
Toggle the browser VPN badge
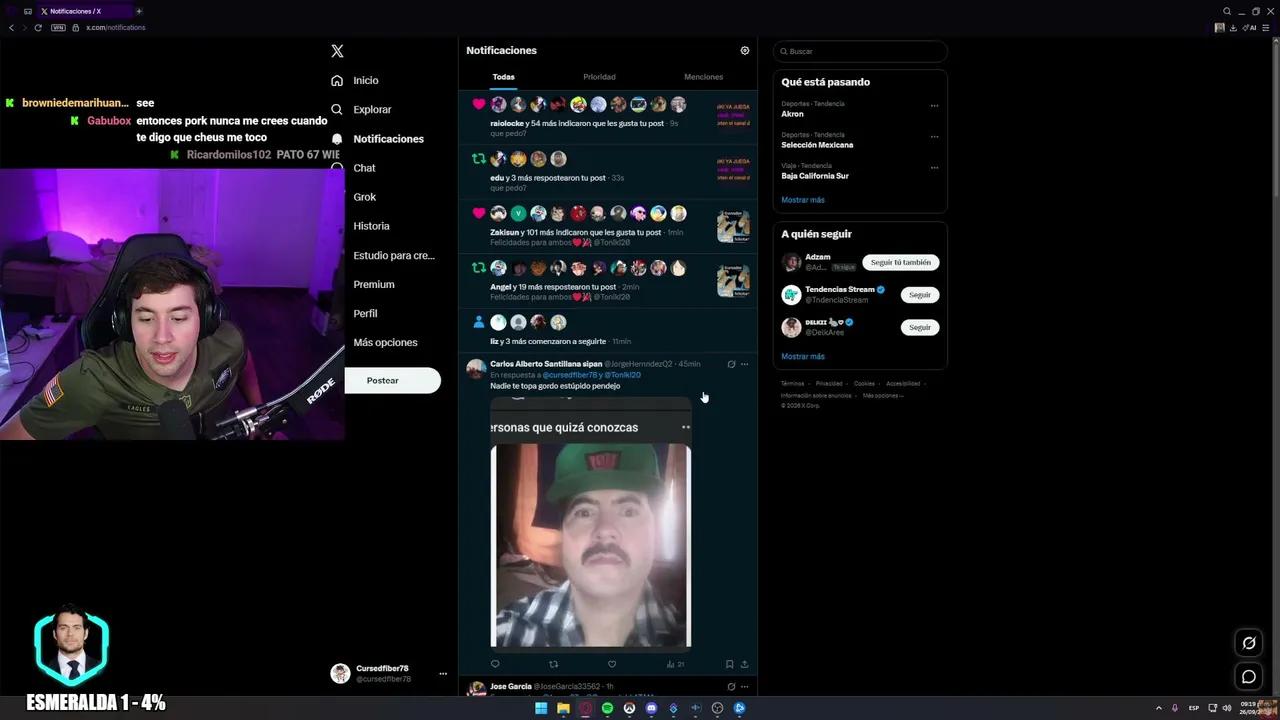58,28
